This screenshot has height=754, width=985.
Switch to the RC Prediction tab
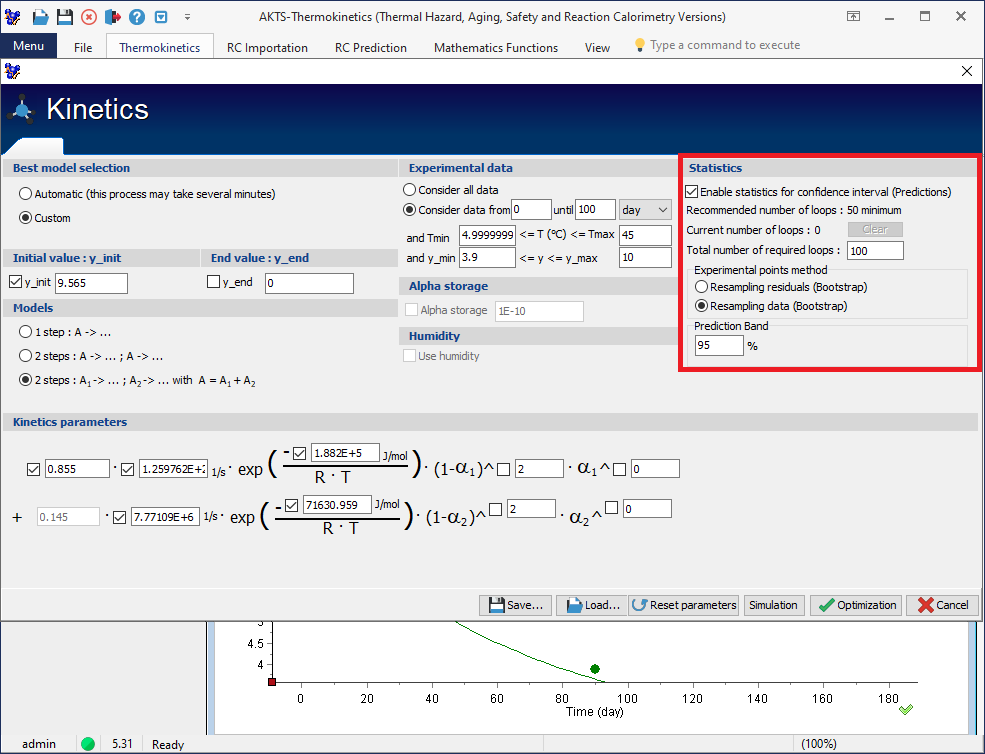(370, 47)
